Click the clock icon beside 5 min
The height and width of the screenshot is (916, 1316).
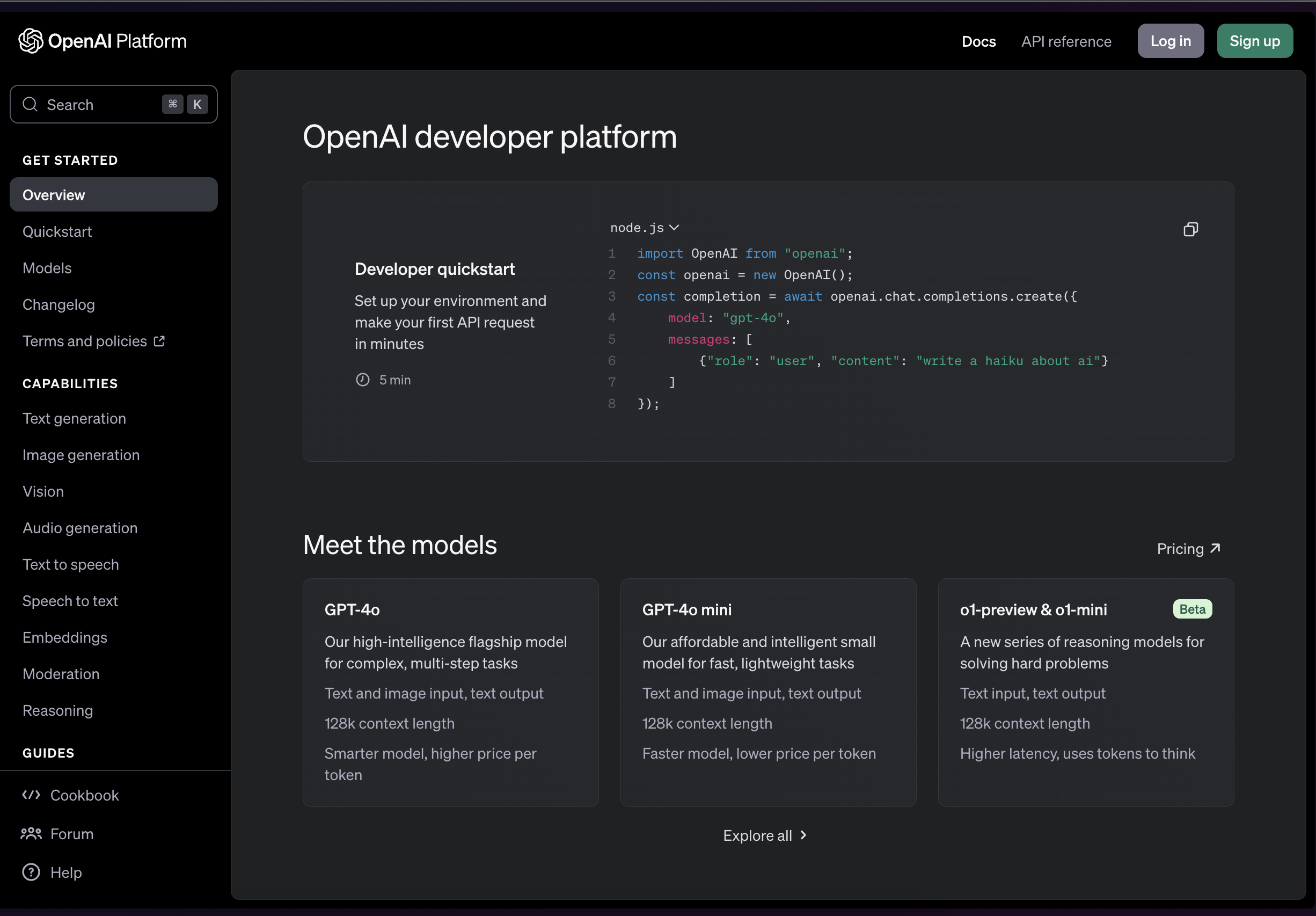362,380
